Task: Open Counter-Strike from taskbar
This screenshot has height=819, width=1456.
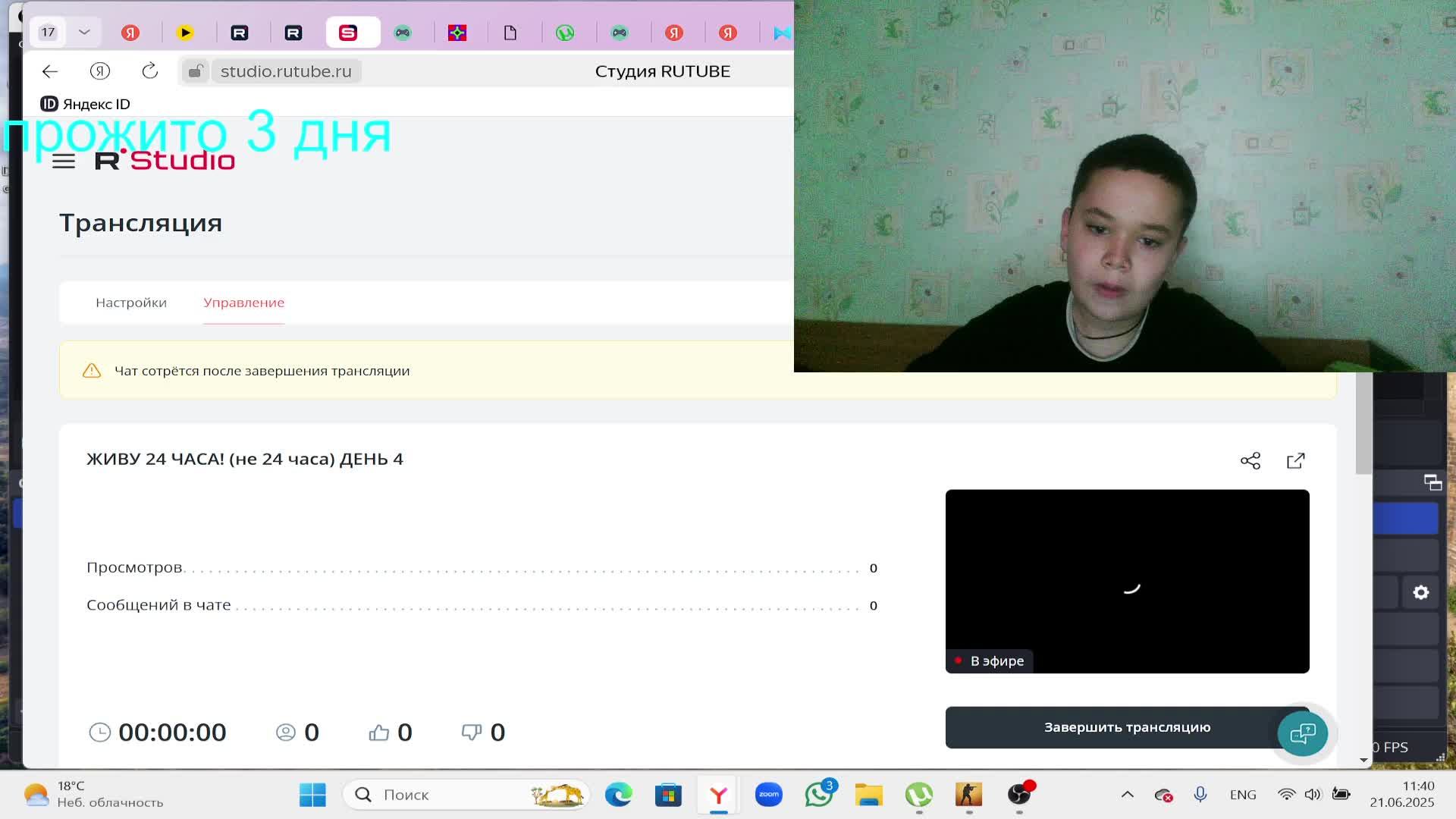Action: pyautogui.click(x=969, y=795)
